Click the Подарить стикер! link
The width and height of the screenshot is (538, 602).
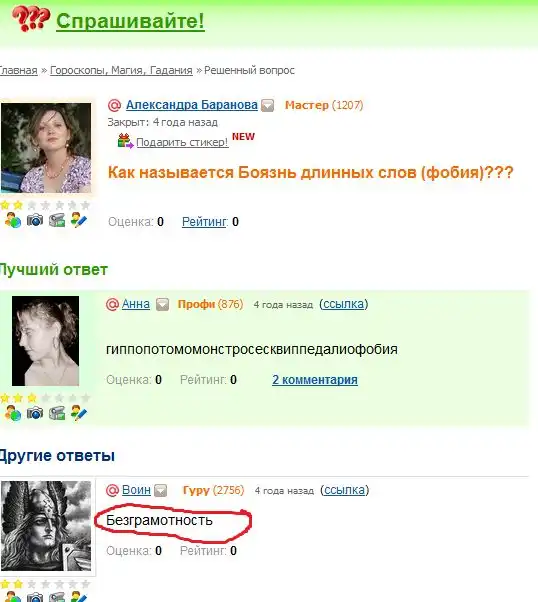[182, 142]
